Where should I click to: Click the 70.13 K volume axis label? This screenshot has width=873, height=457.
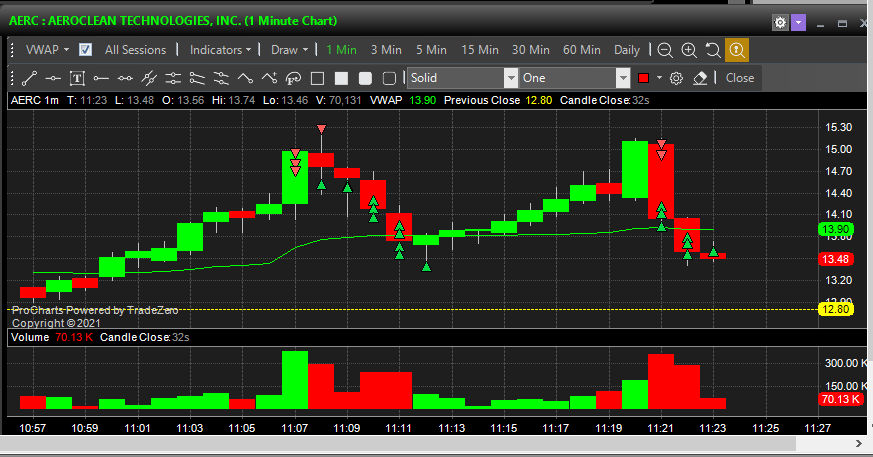(841, 399)
